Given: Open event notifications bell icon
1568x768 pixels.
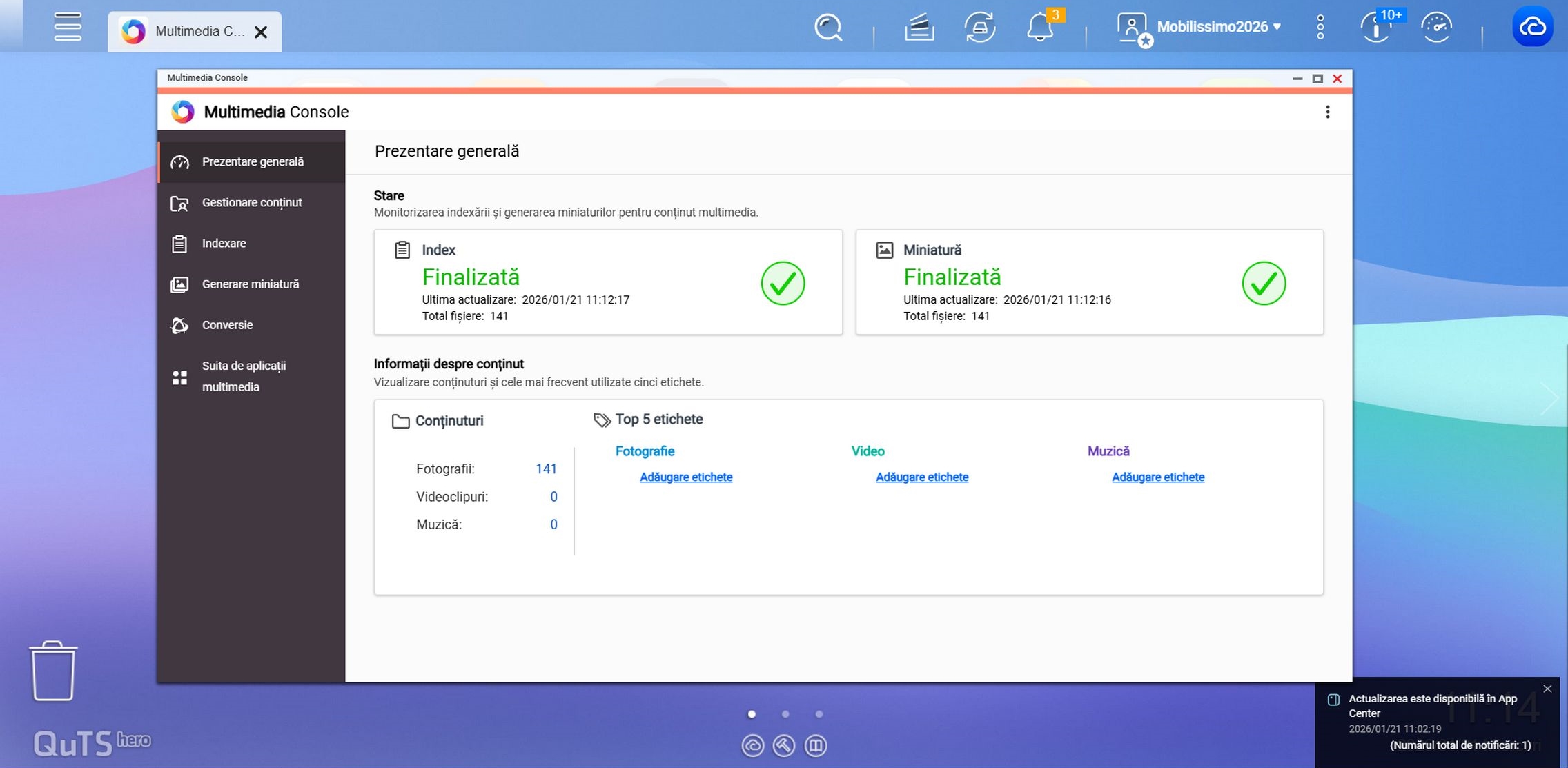Looking at the screenshot, I should 1039,28.
